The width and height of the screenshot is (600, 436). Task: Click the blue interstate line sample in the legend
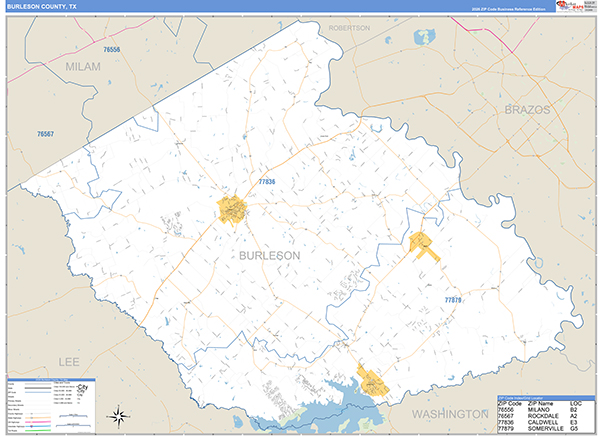click(x=38, y=426)
